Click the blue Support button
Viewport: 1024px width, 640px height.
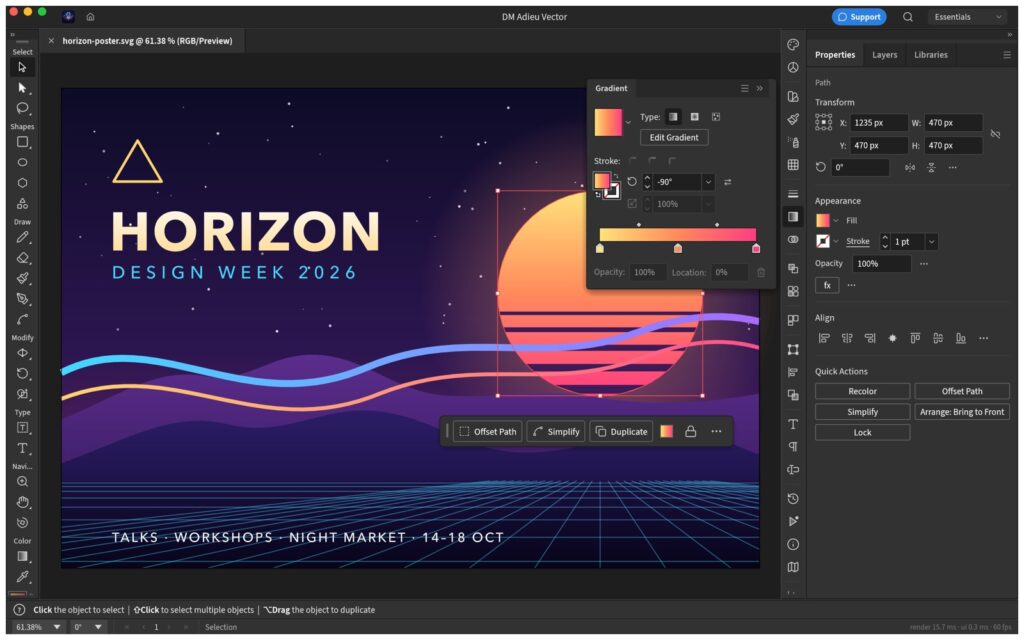point(859,17)
